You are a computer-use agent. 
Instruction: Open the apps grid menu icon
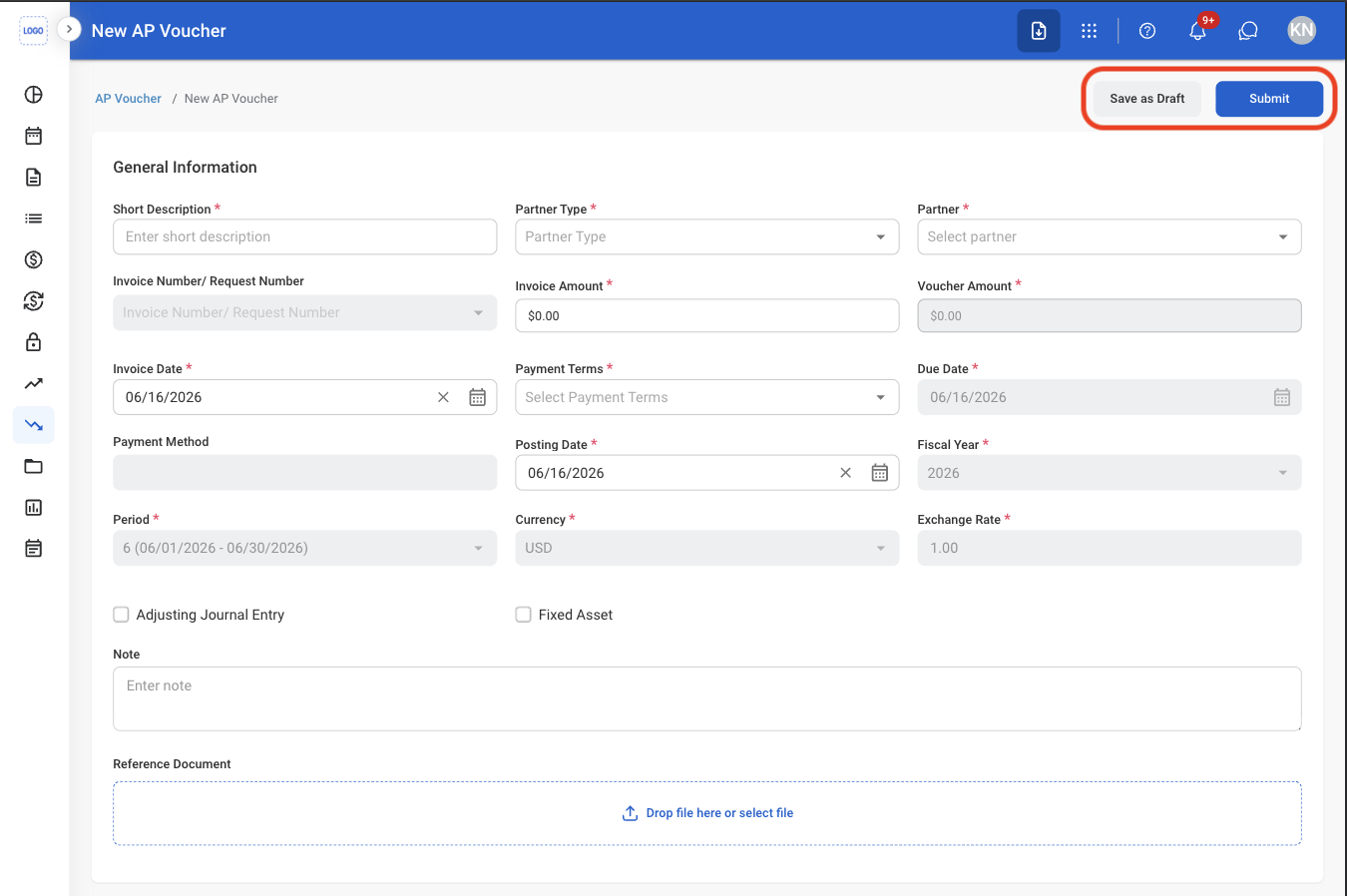pos(1089,31)
